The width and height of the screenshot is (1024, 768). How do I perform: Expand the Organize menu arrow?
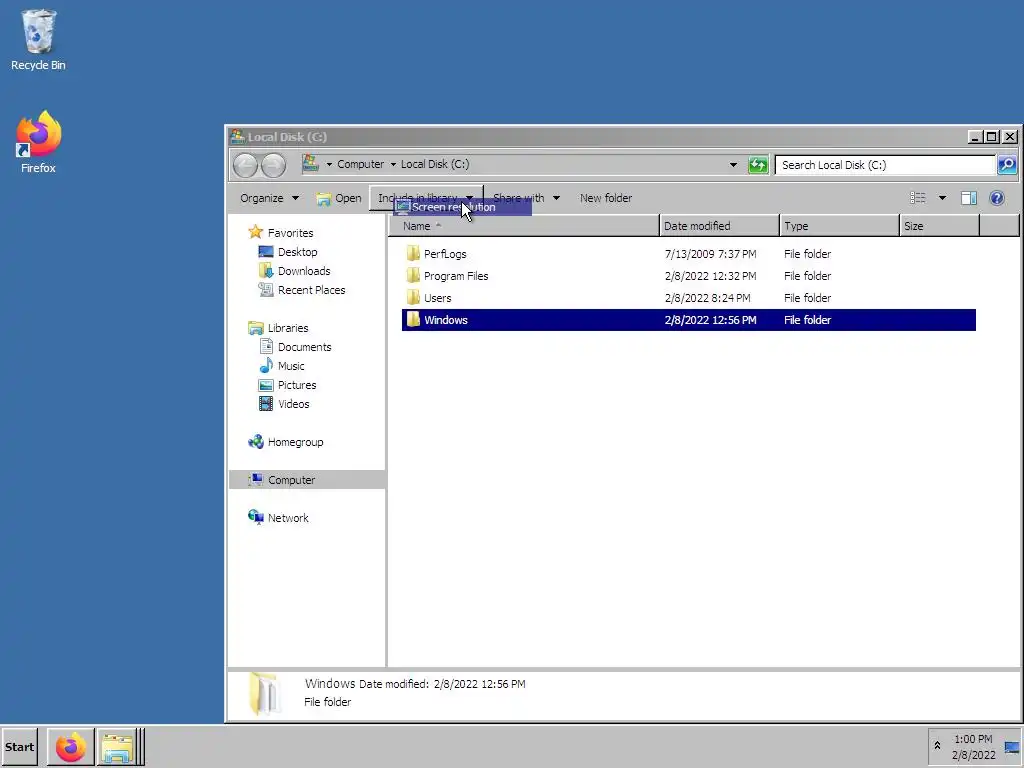click(295, 198)
